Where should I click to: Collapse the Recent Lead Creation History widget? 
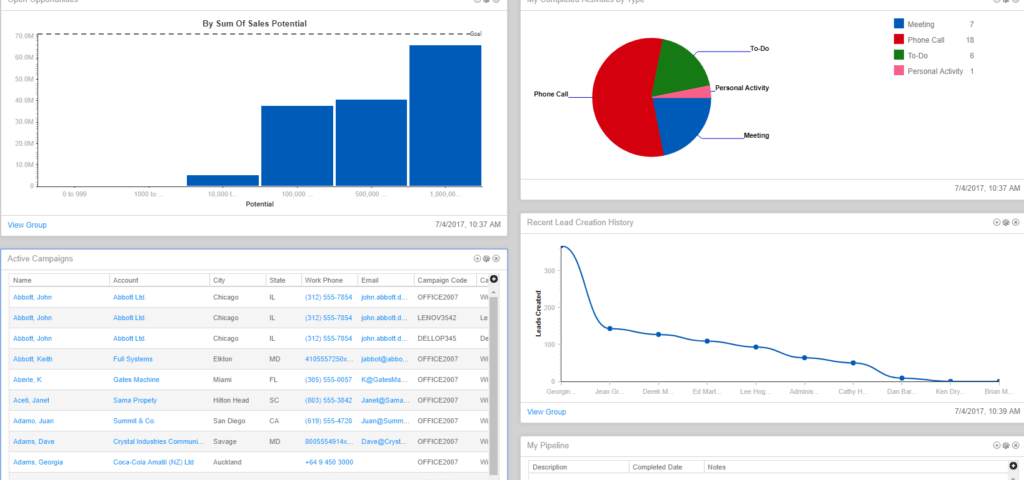[997, 223]
